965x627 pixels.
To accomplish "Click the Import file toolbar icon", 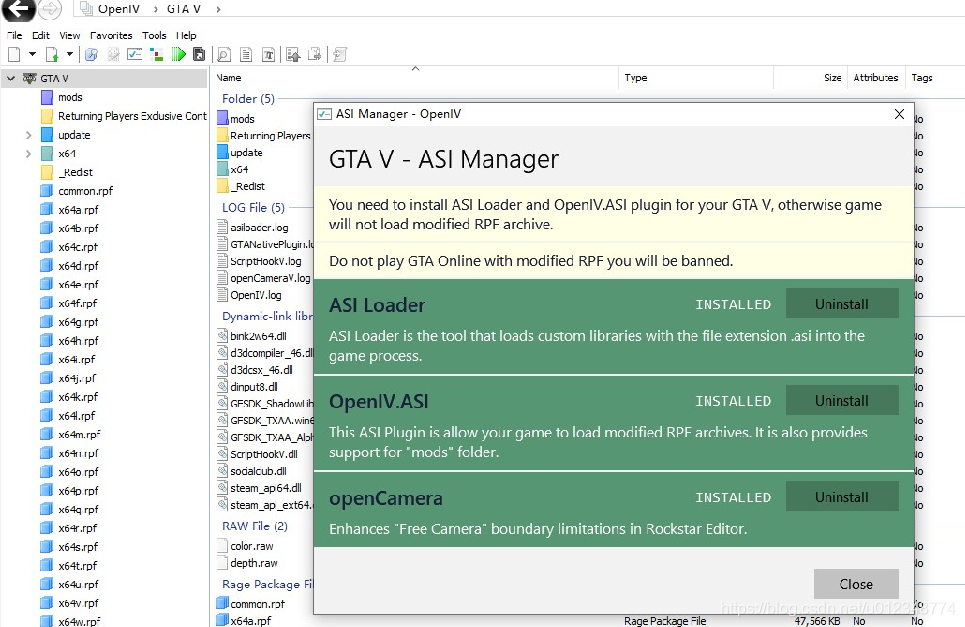I will [x=52, y=54].
